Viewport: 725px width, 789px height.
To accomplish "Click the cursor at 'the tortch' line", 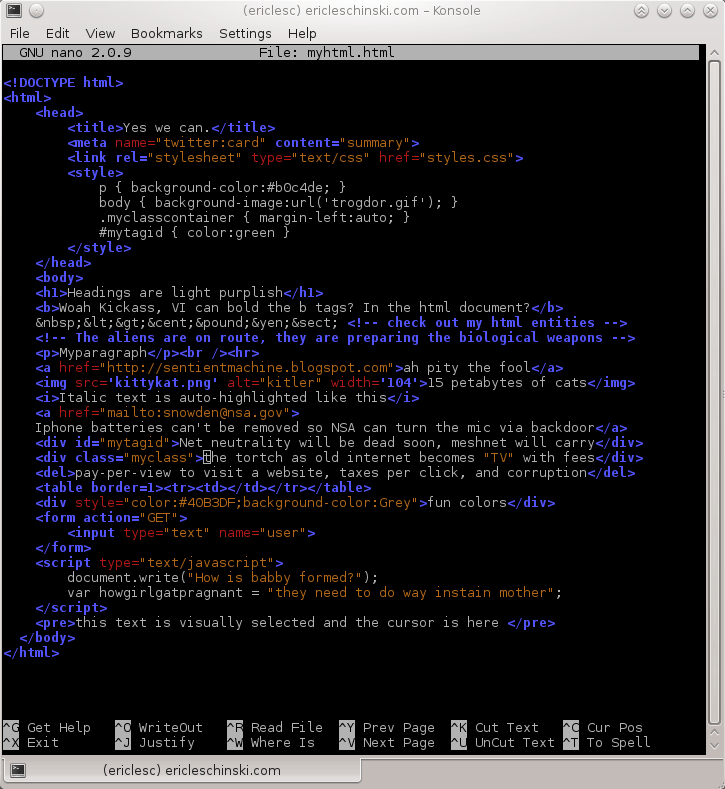I will click(x=207, y=458).
